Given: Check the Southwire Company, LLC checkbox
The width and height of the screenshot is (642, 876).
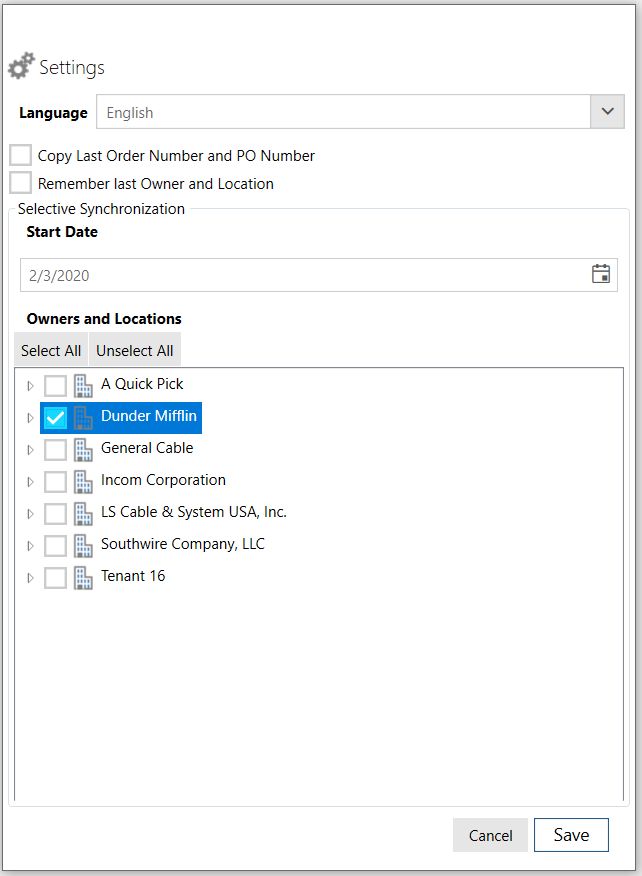Looking at the screenshot, I should click(x=55, y=546).
